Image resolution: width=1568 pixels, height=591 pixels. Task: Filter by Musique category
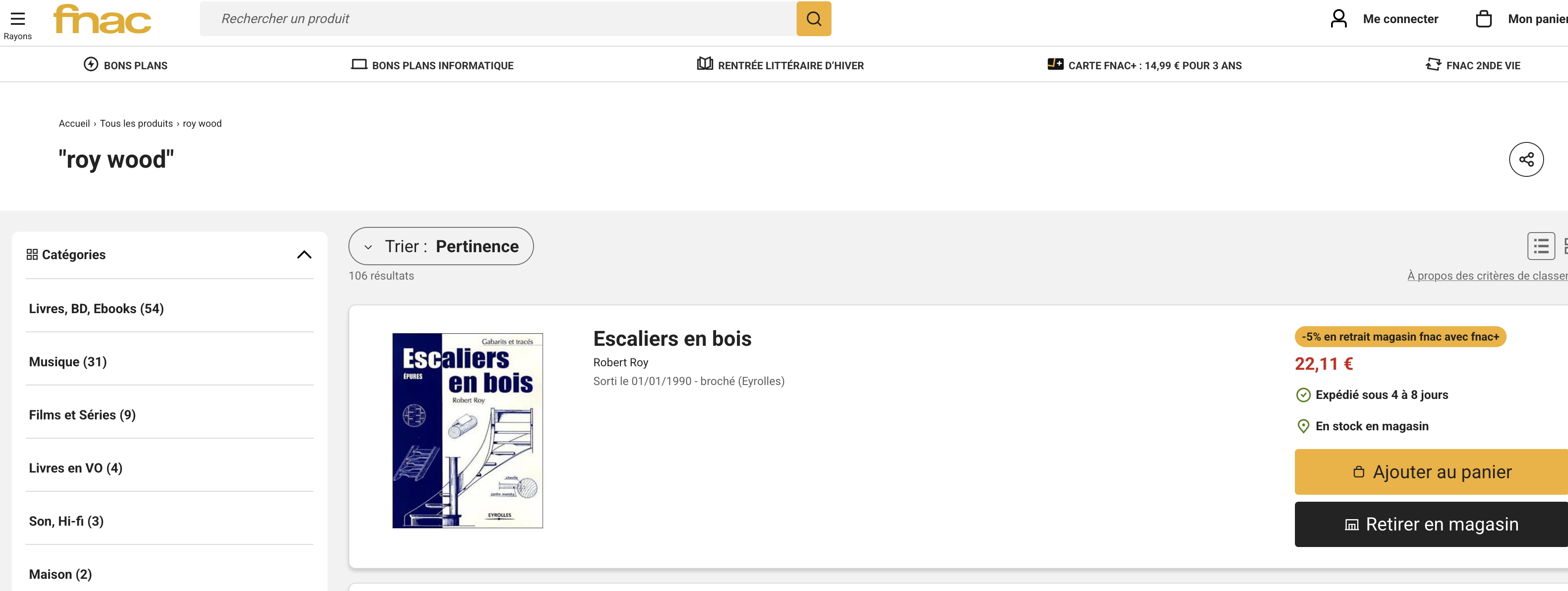click(x=68, y=361)
